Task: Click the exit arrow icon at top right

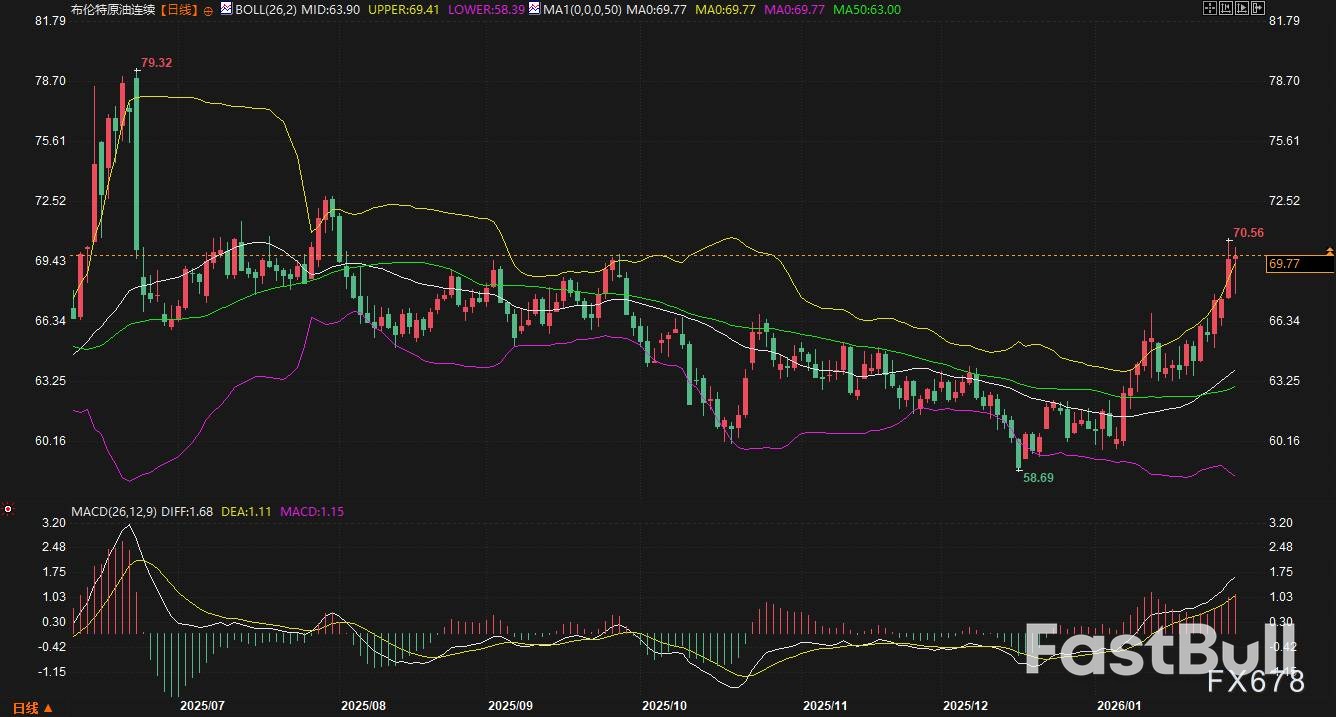Action: coord(1258,8)
